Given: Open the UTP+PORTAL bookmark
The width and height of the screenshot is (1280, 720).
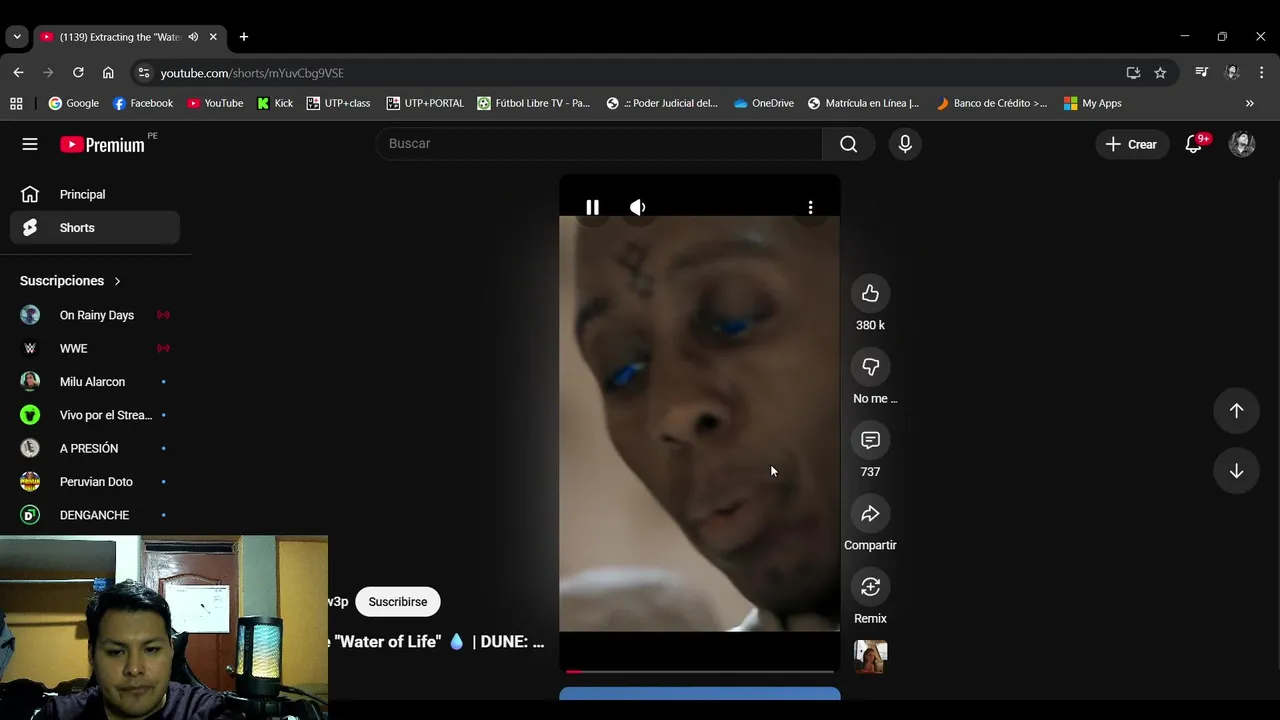Looking at the screenshot, I should [425, 103].
